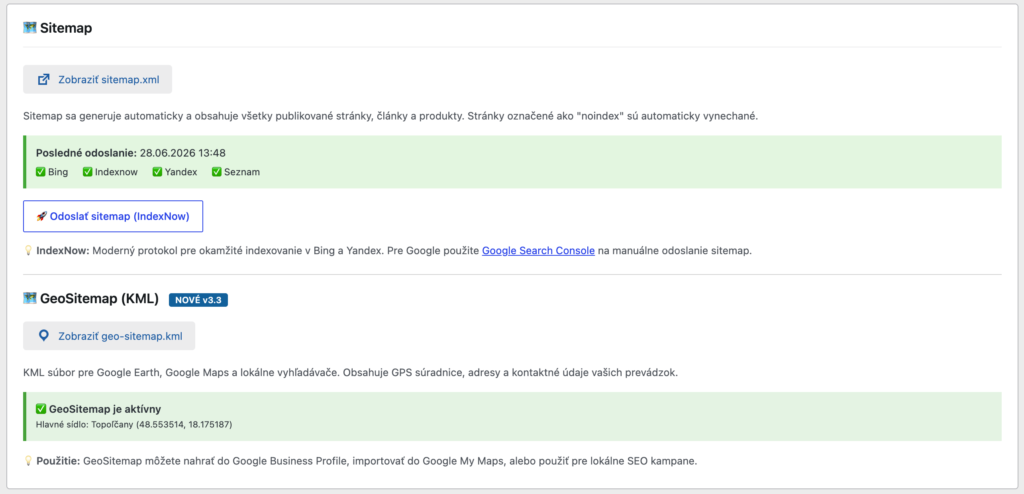Click the lightbulb icon before IndexNow tip
This screenshot has height=494, width=1024.
tap(28, 250)
